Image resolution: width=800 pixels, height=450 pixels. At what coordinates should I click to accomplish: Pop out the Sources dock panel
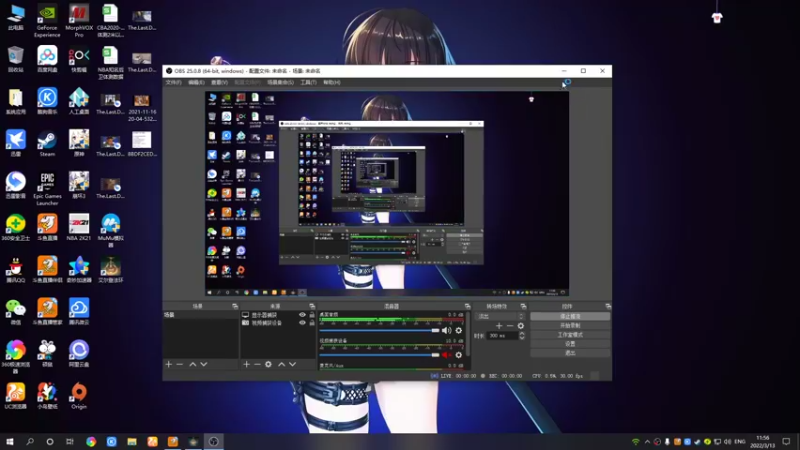tap(312, 306)
